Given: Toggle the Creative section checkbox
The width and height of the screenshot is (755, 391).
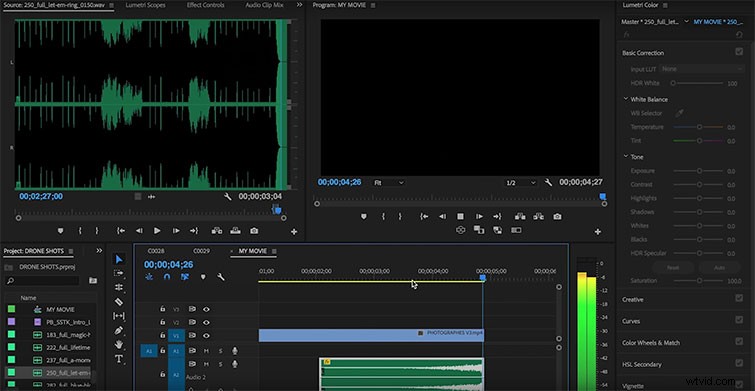Looking at the screenshot, I should pyautogui.click(x=739, y=299).
